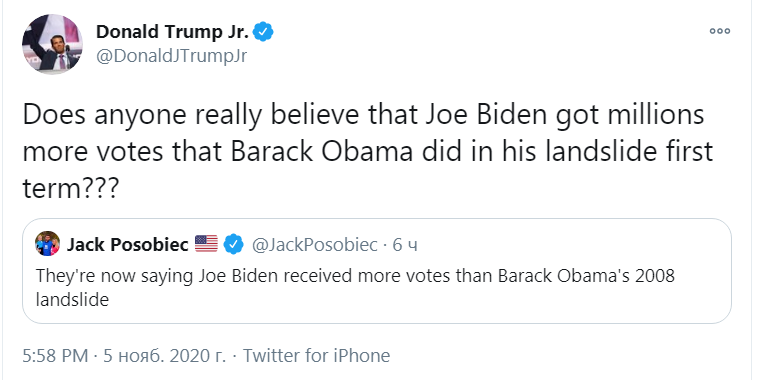Click Jack Posobiec's verified checkmark badge
758x380 pixels.
click(x=234, y=244)
